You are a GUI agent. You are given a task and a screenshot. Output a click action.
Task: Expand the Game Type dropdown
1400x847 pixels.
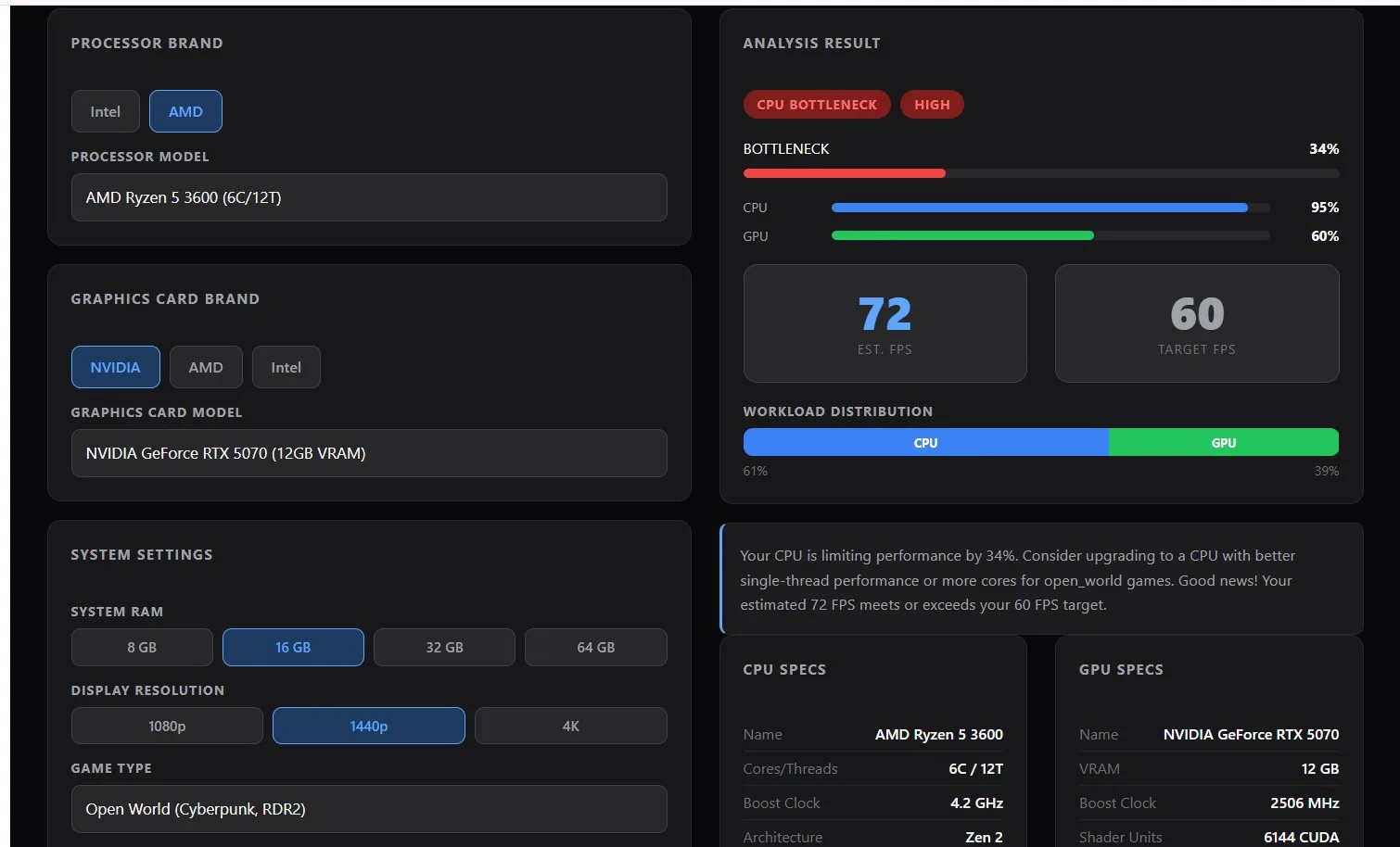coord(369,809)
